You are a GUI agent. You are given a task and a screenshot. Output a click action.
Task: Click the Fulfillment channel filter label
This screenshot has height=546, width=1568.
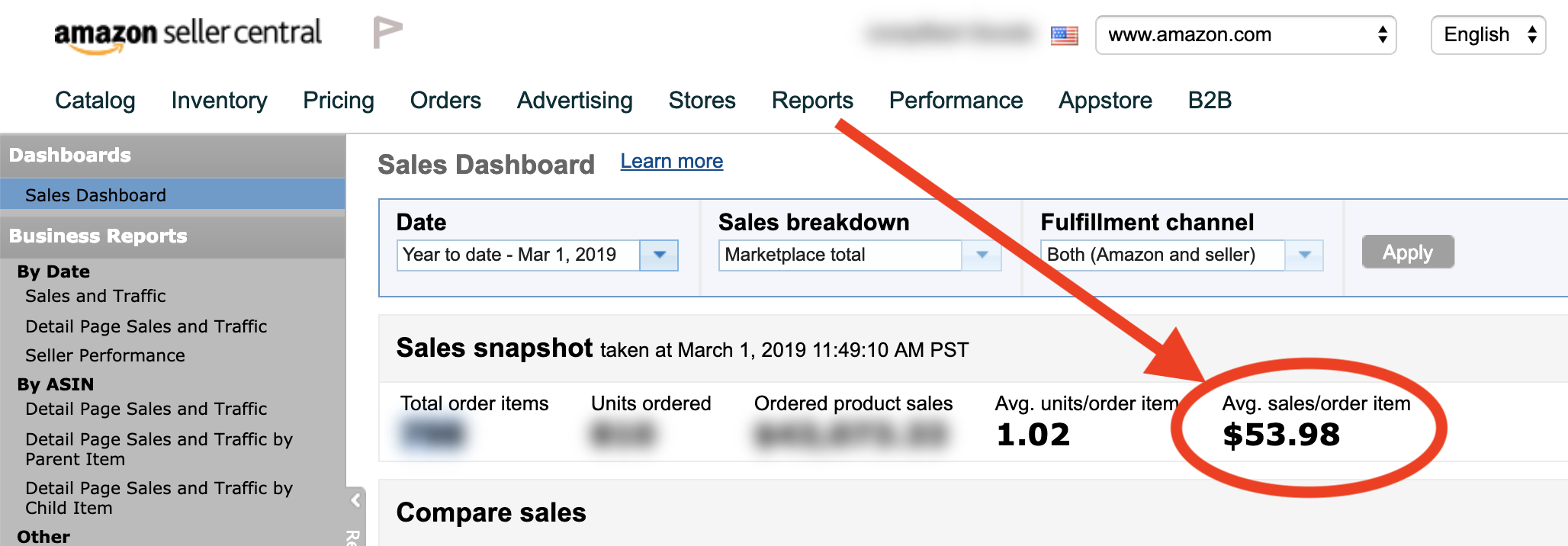1147,222
